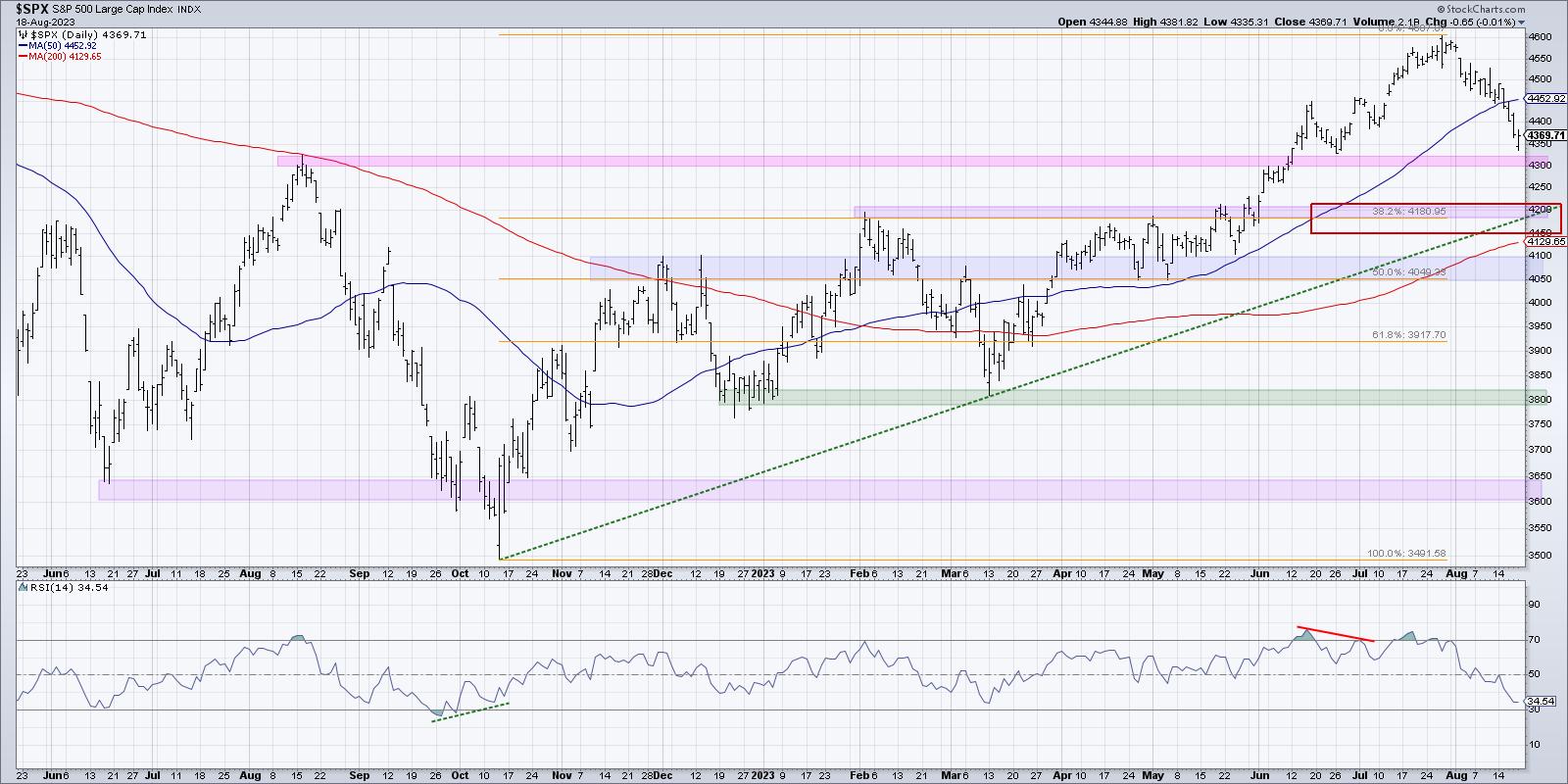This screenshot has width=1568, height=784.
Task: Click the blue MA(50) legend line marker
Action: pyautogui.click(x=22, y=45)
